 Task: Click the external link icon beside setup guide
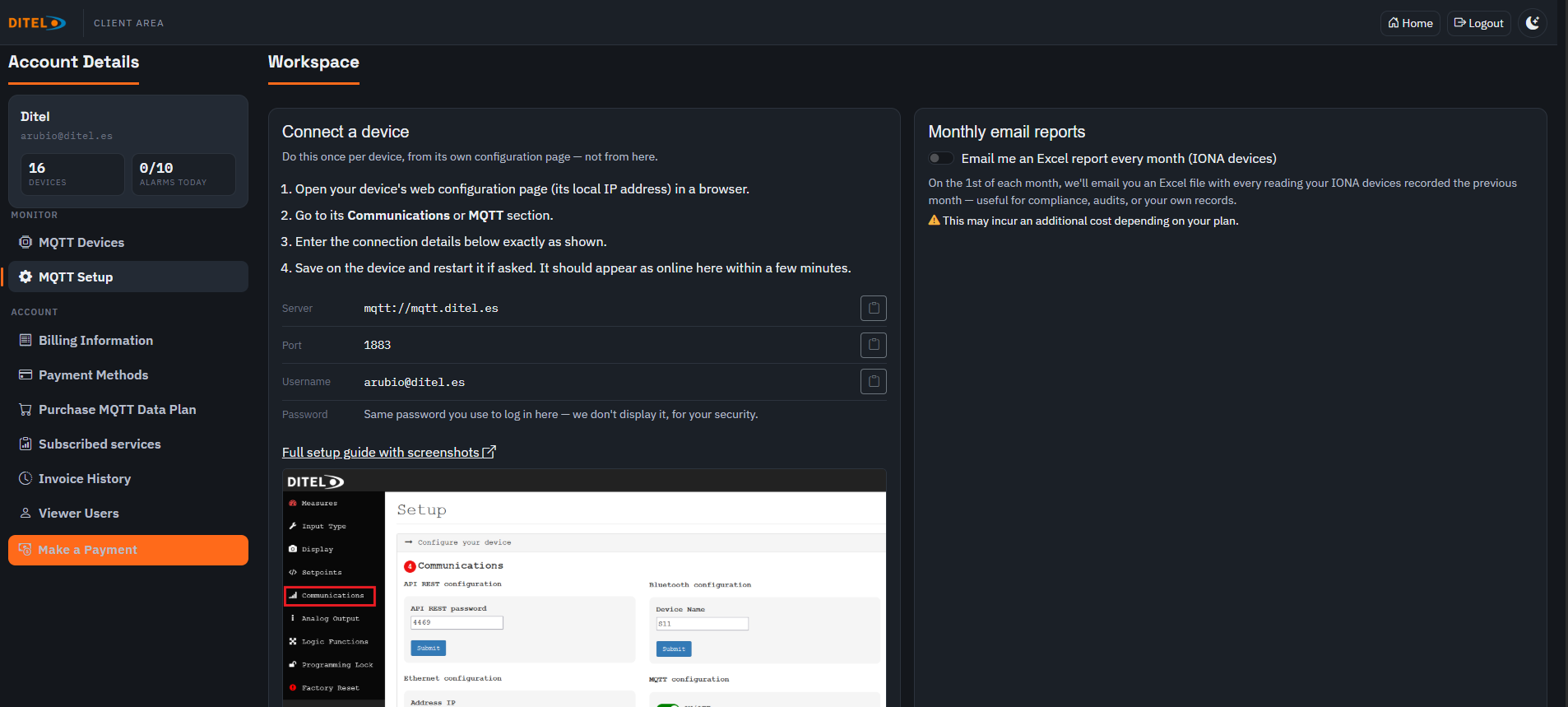coord(489,452)
